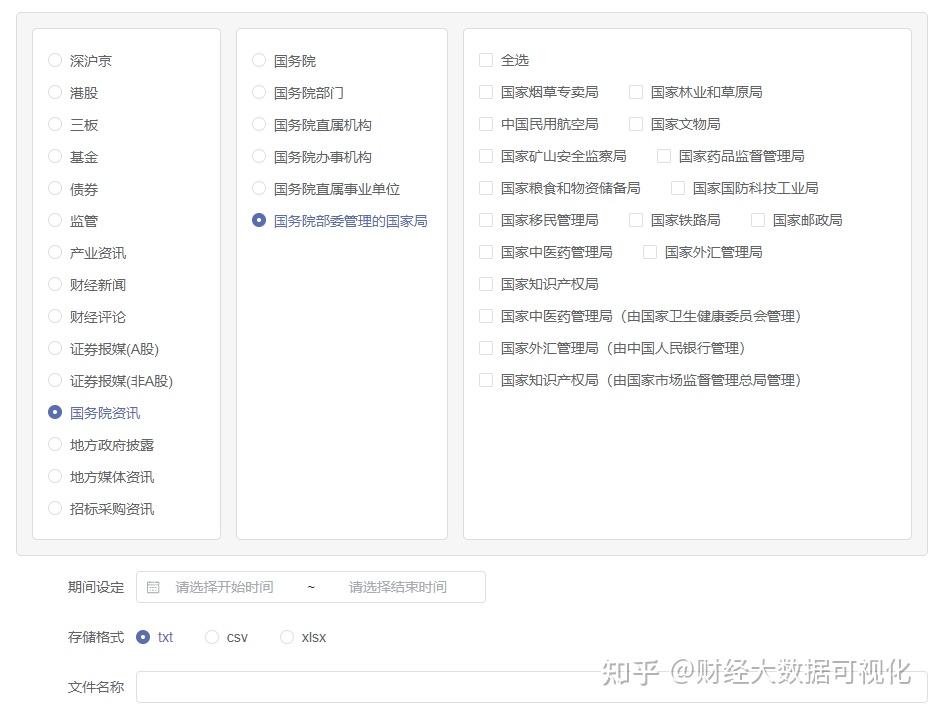Tick 国家文物局 checkbox
This screenshot has width=935, height=710.
[636, 124]
